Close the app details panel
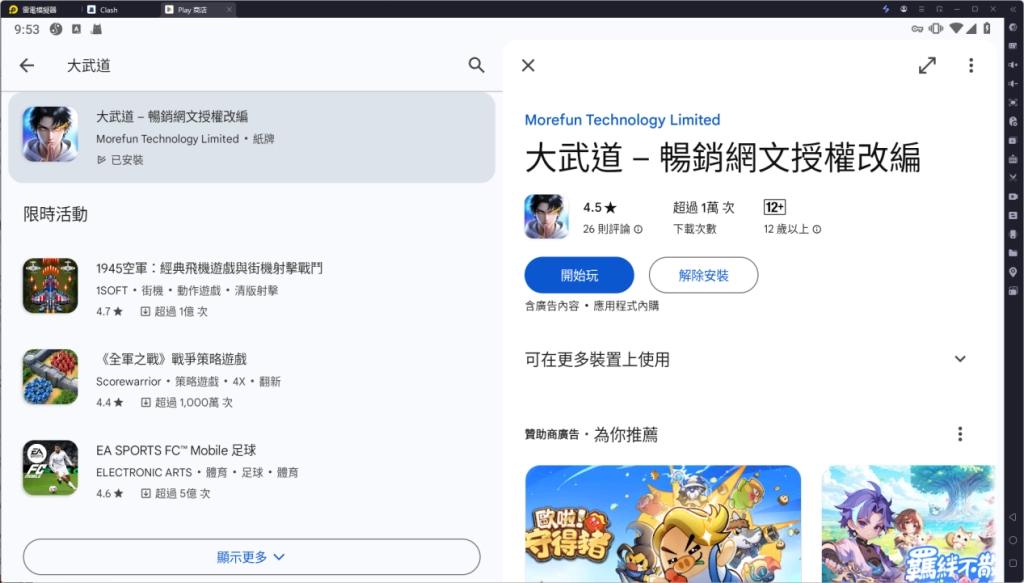This screenshot has height=583, width=1024. pyautogui.click(x=528, y=65)
